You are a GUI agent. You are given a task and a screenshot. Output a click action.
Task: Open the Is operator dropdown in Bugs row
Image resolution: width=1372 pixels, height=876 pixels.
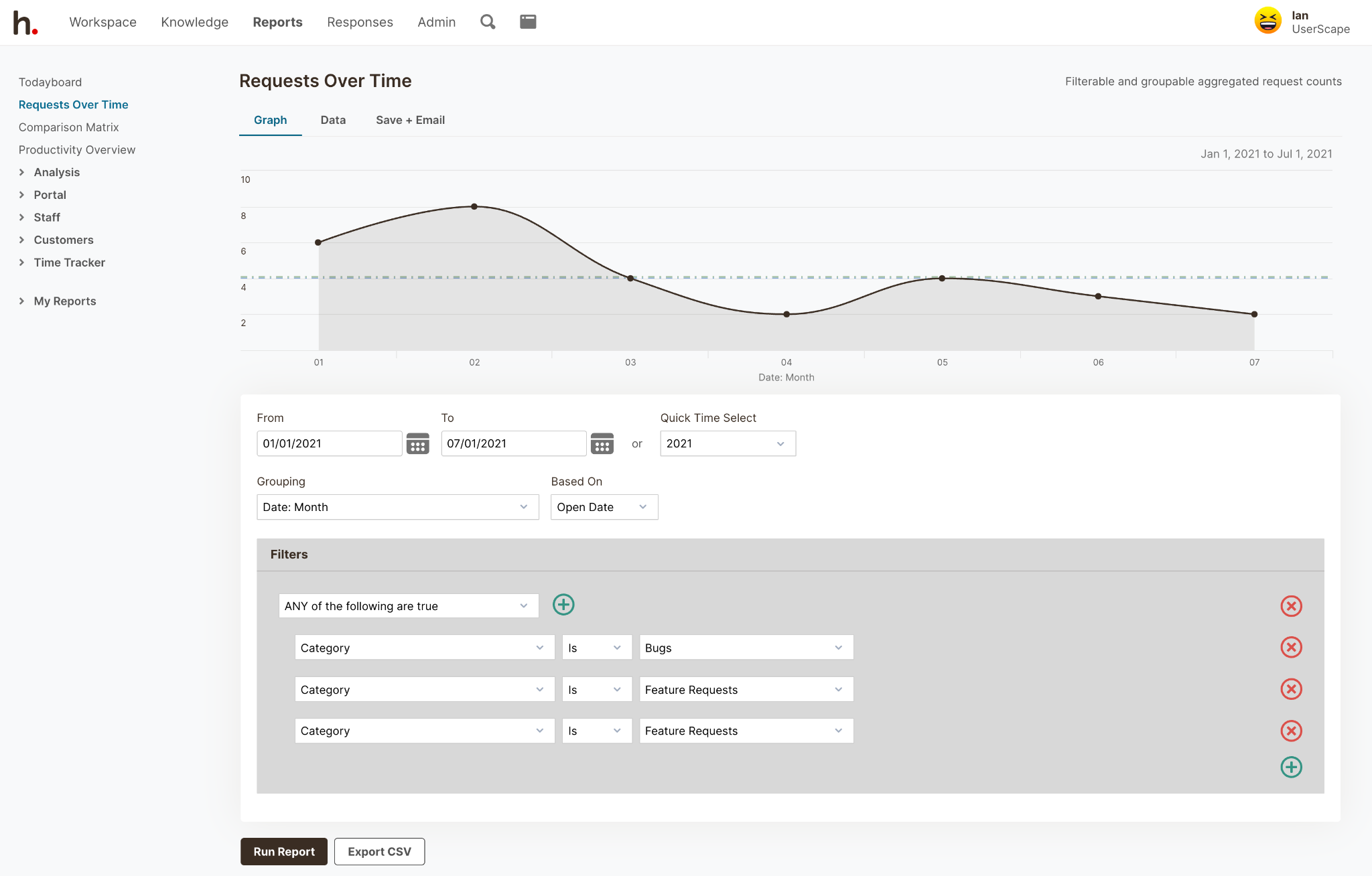click(597, 648)
